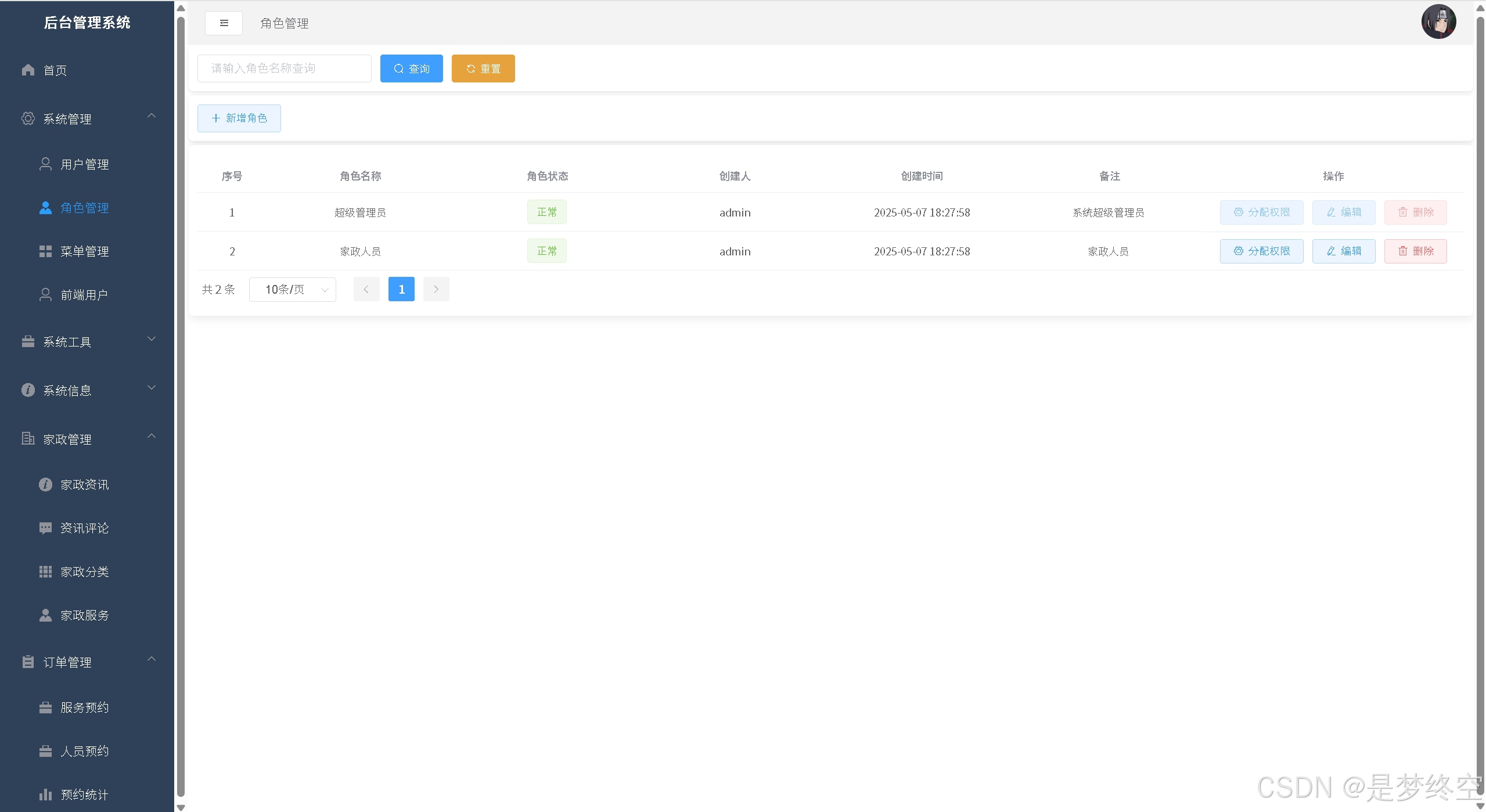Image resolution: width=1486 pixels, height=812 pixels.
Task: Open the user avatar in header
Action: [x=1438, y=22]
